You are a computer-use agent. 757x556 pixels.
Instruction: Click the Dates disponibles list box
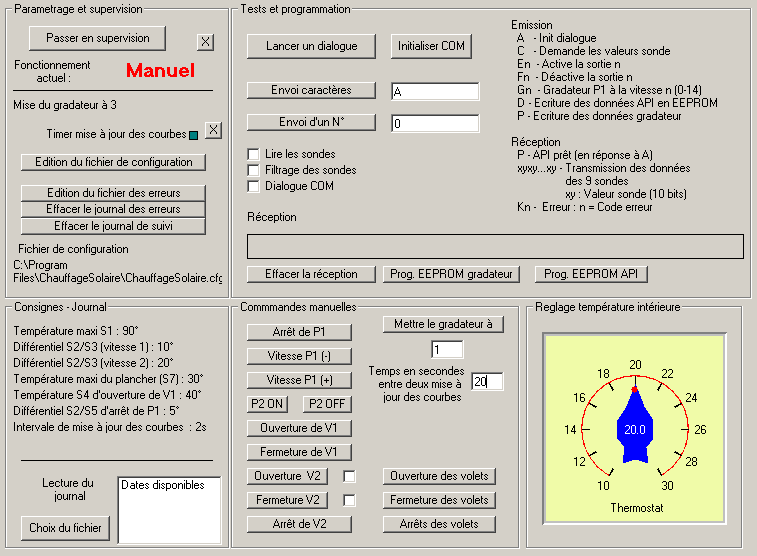tap(169, 510)
